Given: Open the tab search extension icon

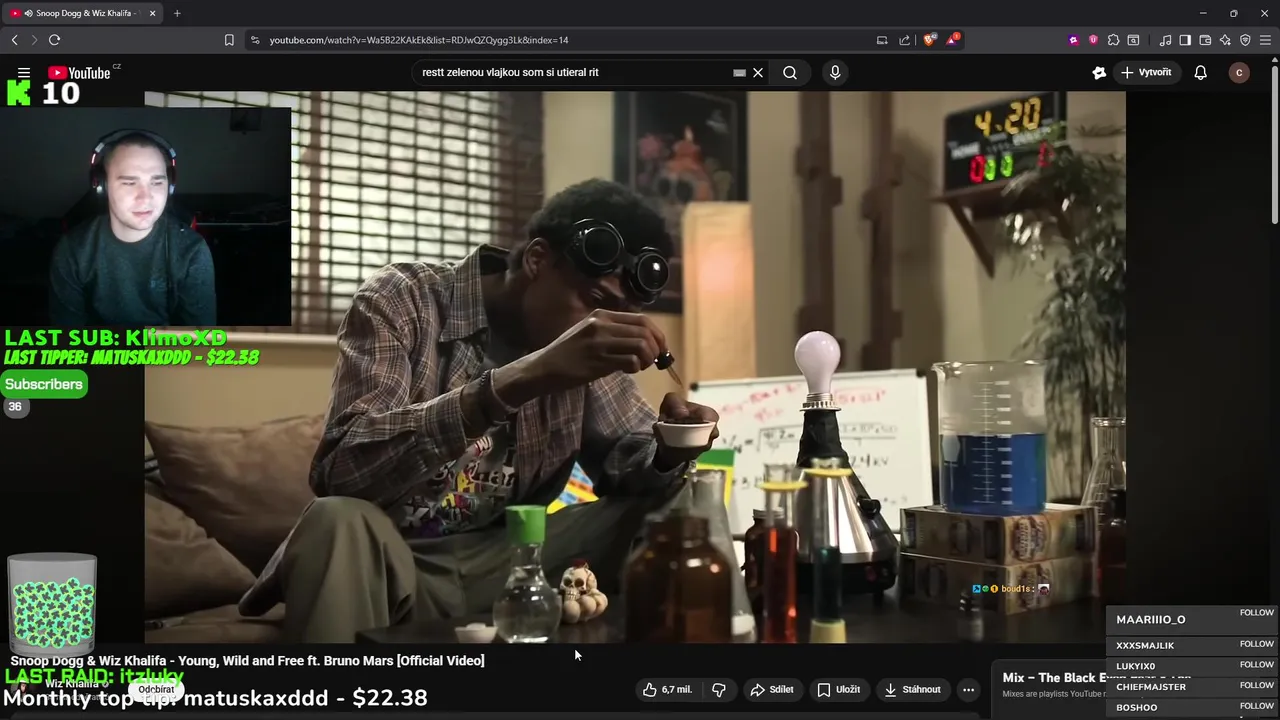Looking at the screenshot, I should [x=1133, y=40].
